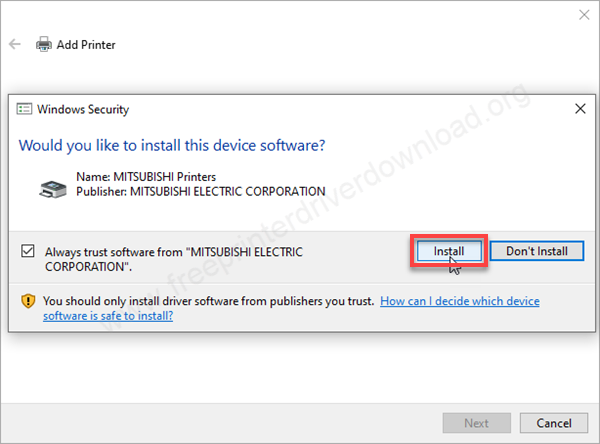Click the printer icon beside Add Printer
This screenshot has width=600, height=444.
pos(44,45)
